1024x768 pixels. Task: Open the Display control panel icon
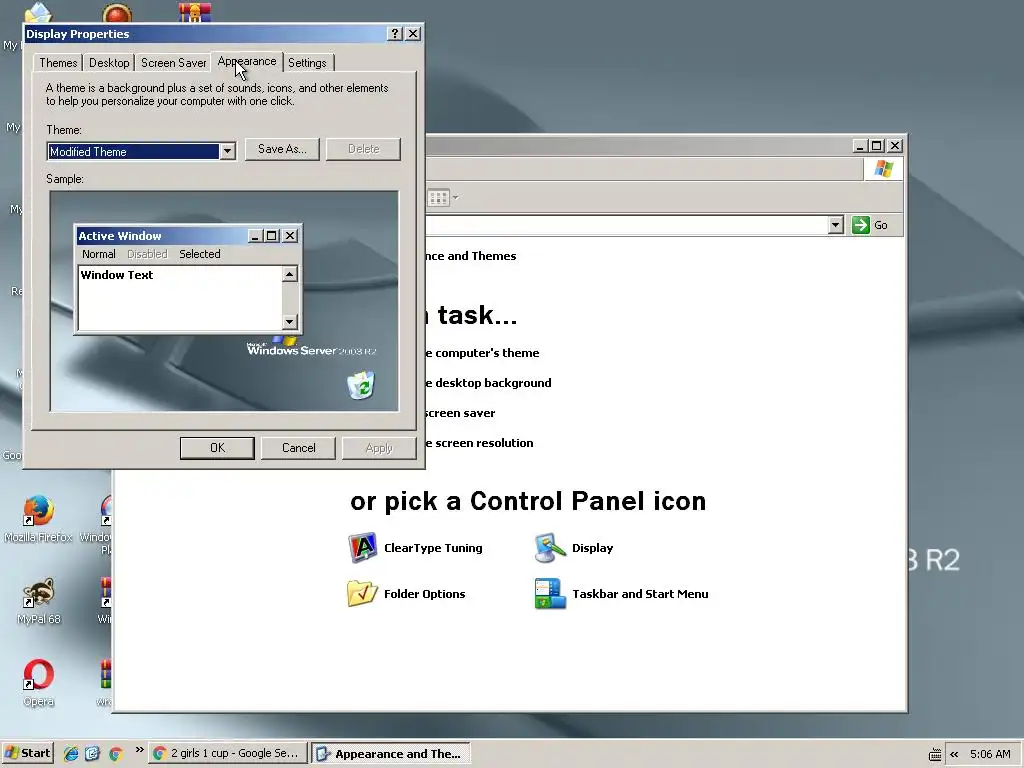[550, 548]
